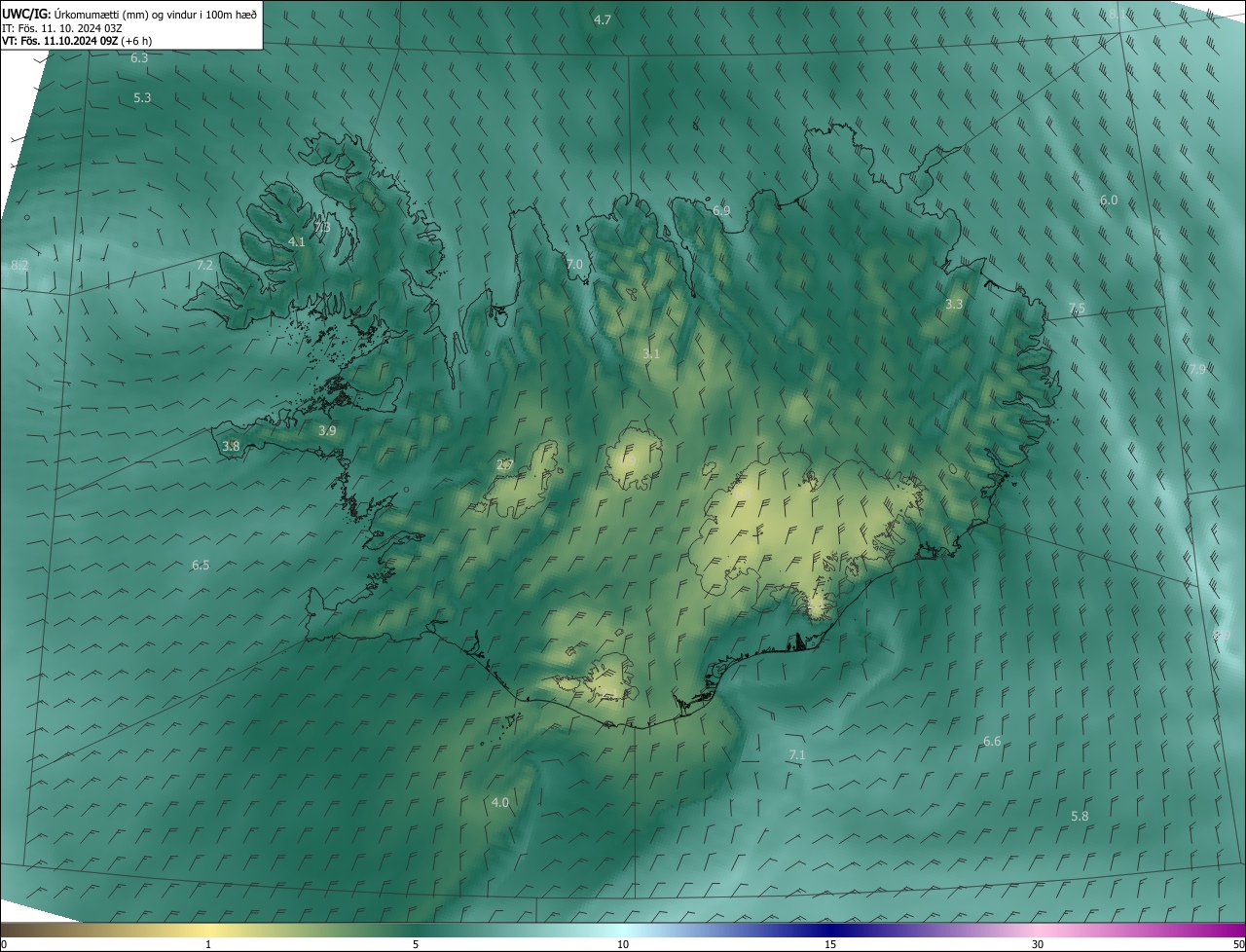The image size is (1246, 952).
Task: Click the 6.6 value label on the map
Action: click(992, 742)
